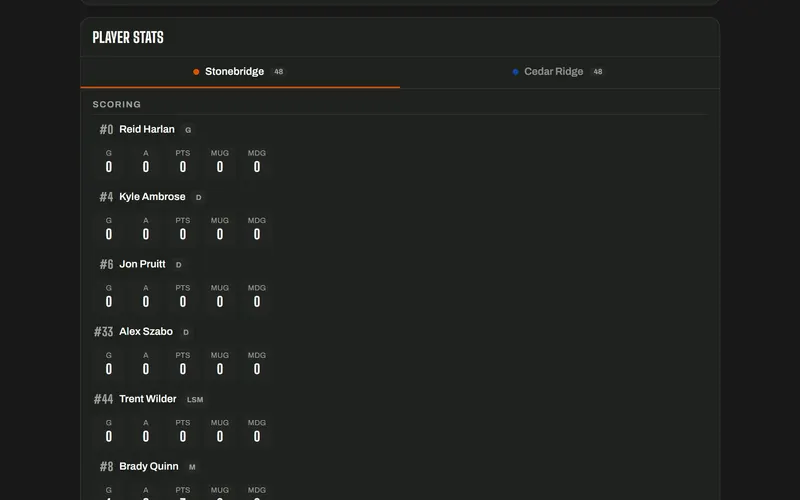The width and height of the screenshot is (800, 500).
Task: Switch to the Cedar Ridge team tab
Action: pos(560,72)
